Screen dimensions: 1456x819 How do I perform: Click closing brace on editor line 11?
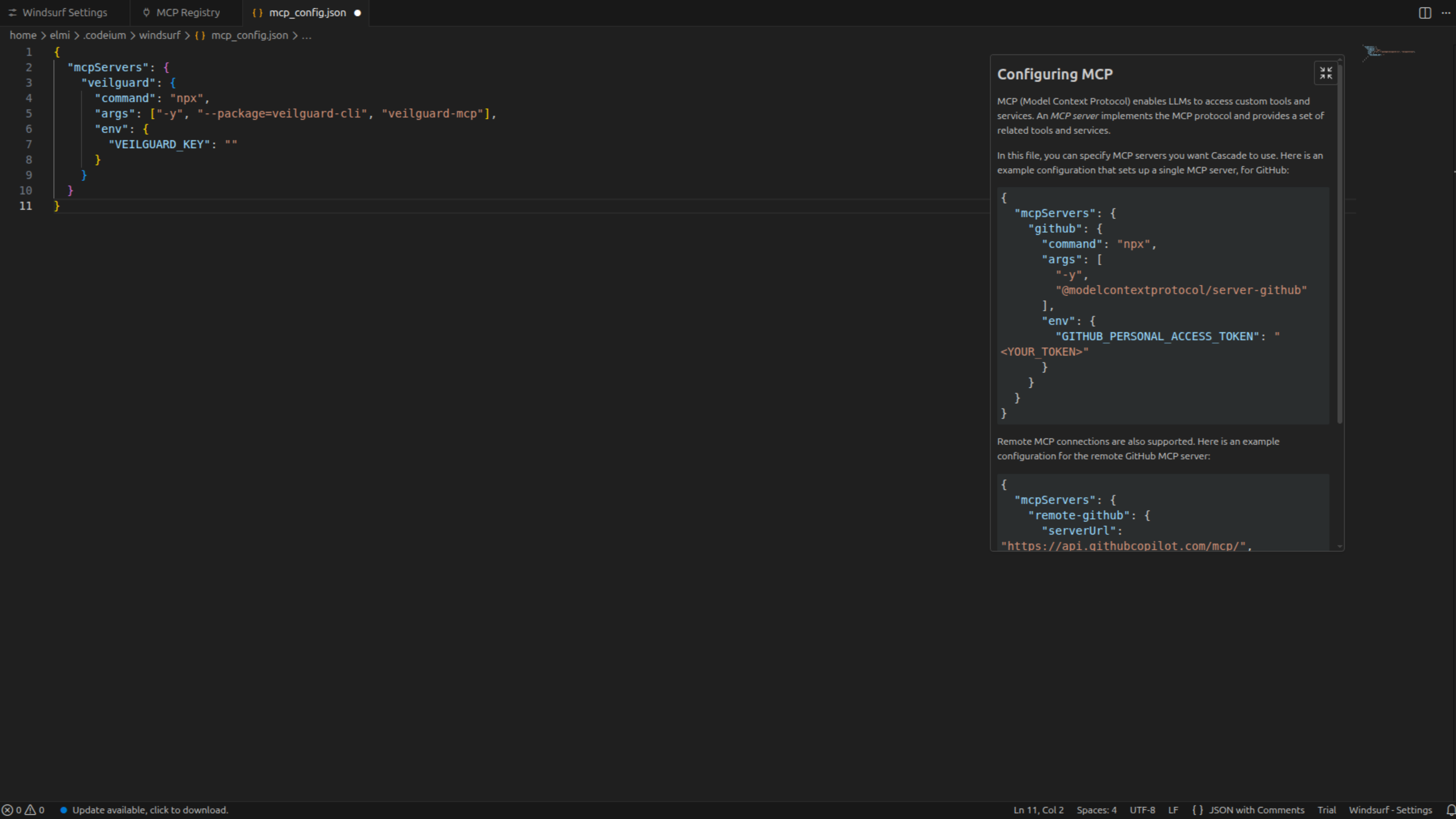[57, 206]
